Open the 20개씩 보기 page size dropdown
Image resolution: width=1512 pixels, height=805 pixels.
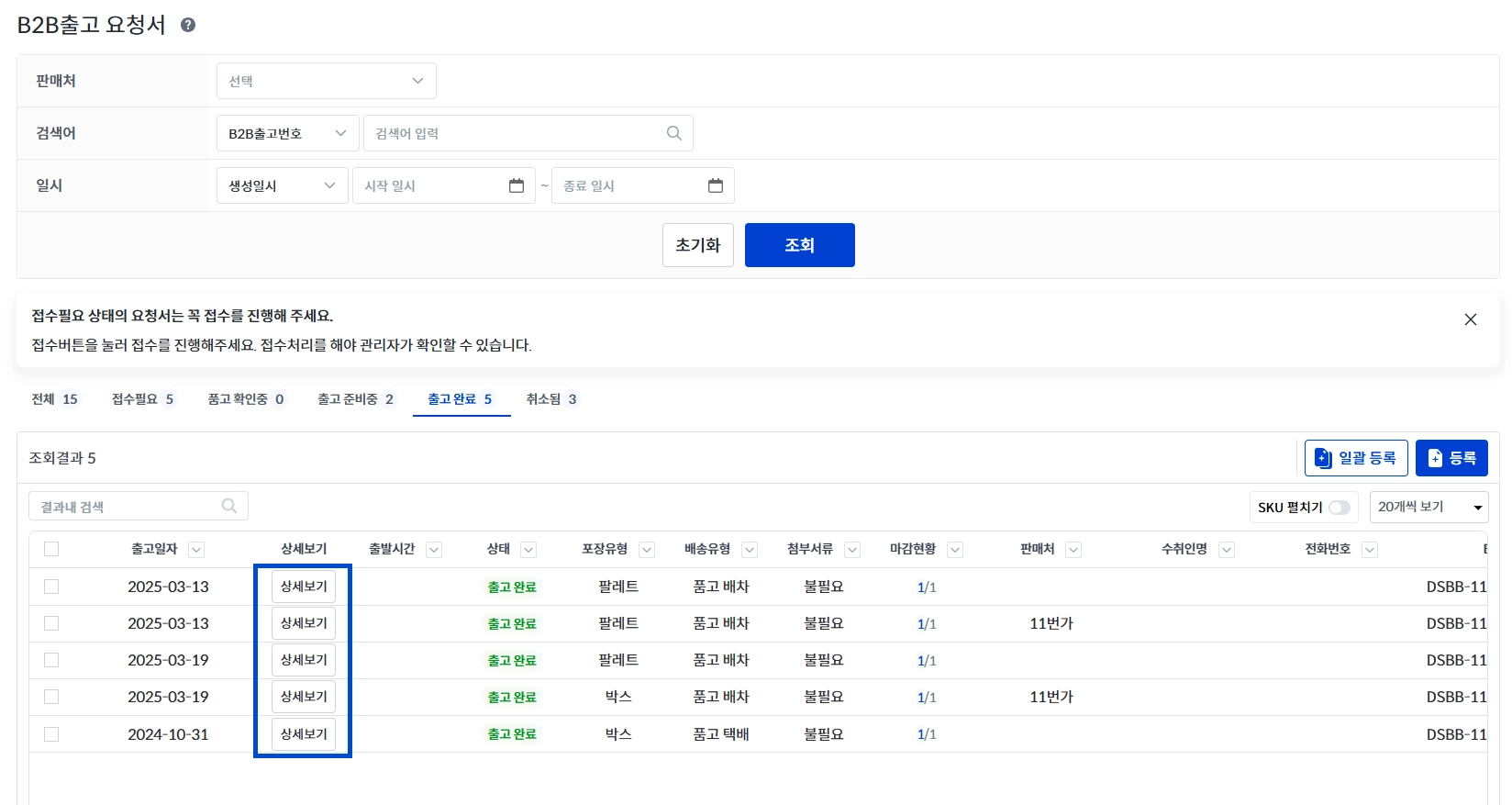[1428, 507]
